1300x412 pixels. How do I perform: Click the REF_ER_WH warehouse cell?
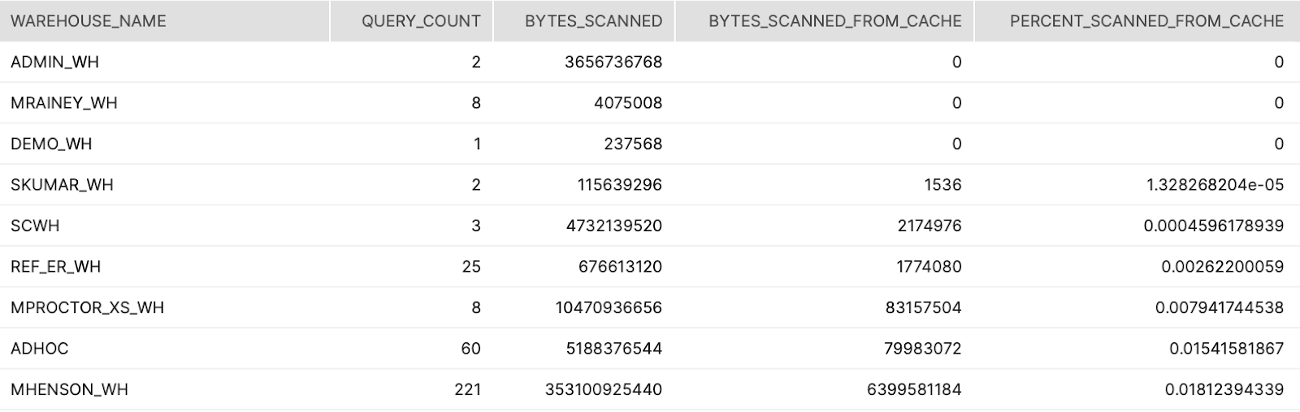56,267
